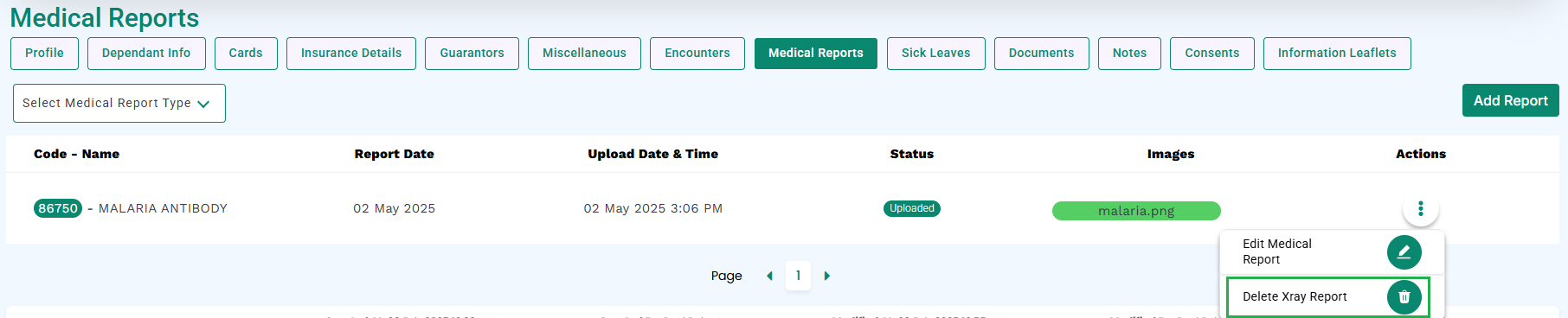Open the Information Leaflets tab

pyautogui.click(x=1337, y=53)
